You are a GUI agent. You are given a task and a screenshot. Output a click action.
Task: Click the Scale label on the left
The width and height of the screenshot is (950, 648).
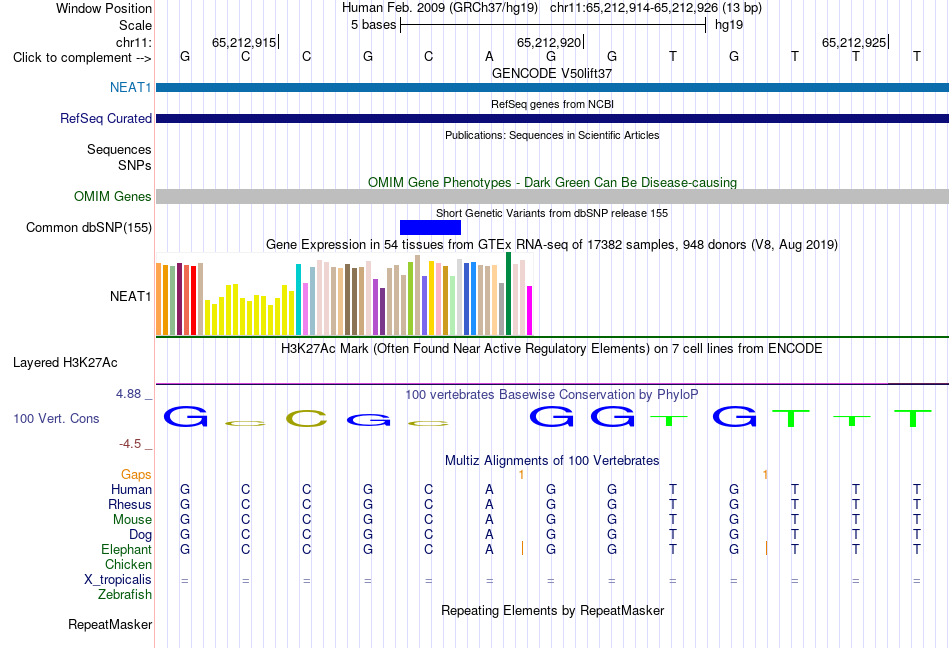coord(135,25)
